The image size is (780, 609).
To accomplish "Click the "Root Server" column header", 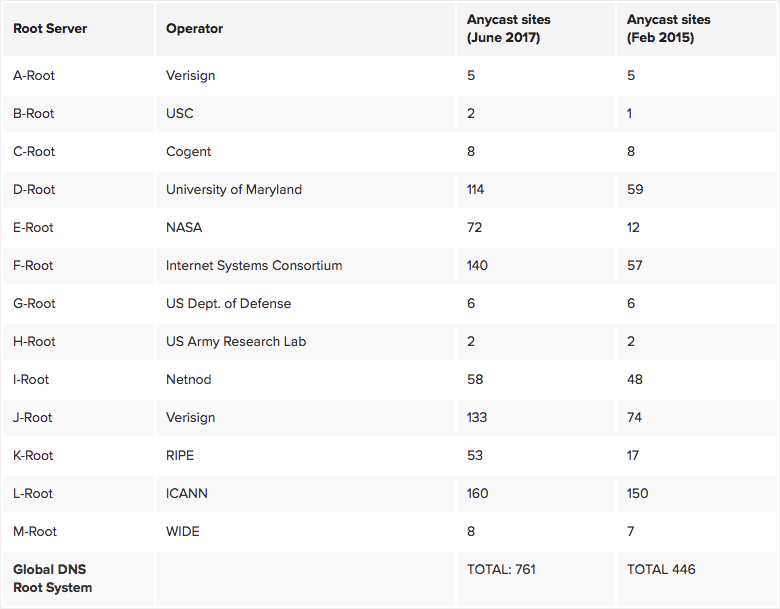I will pos(50,29).
